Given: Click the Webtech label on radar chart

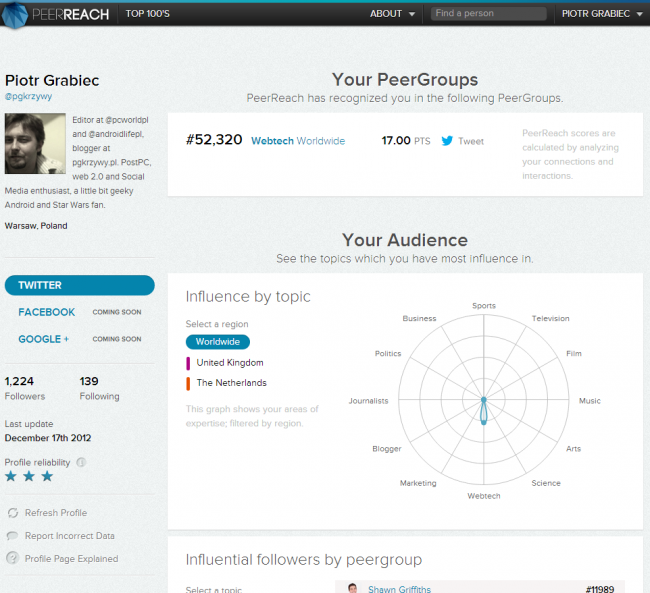Looking at the screenshot, I should tap(484, 496).
